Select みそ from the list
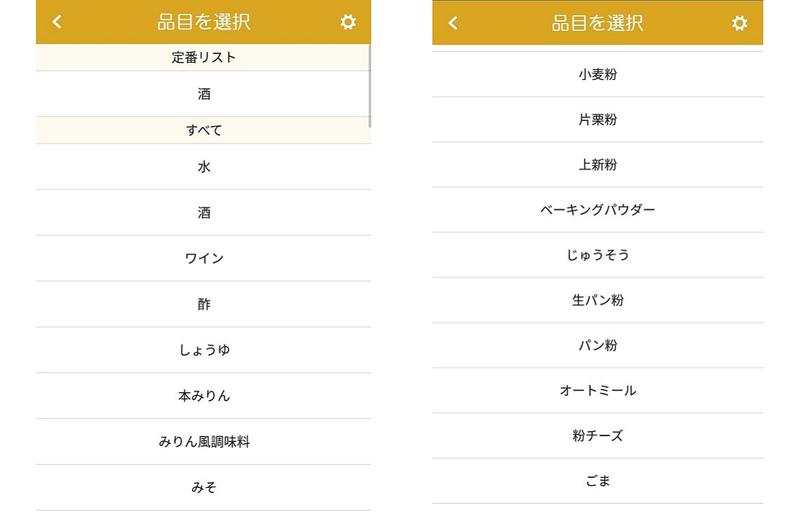This screenshot has width=800, height=519. click(x=204, y=487)
